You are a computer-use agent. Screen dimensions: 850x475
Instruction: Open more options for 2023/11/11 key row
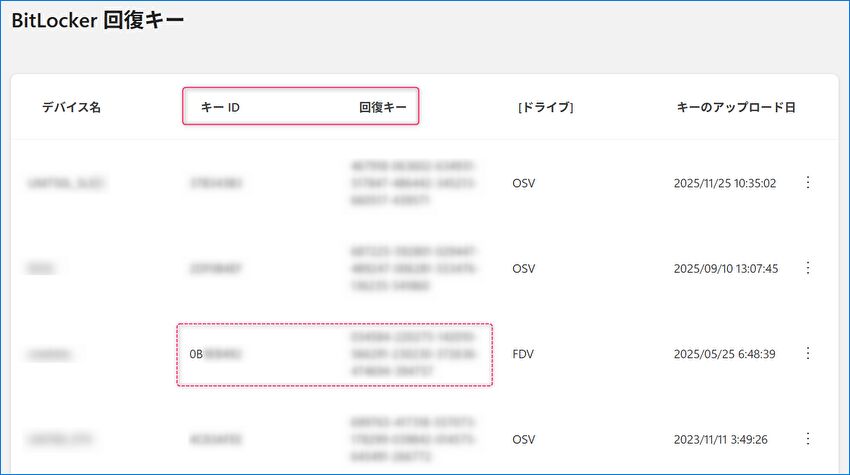(808, 438)
